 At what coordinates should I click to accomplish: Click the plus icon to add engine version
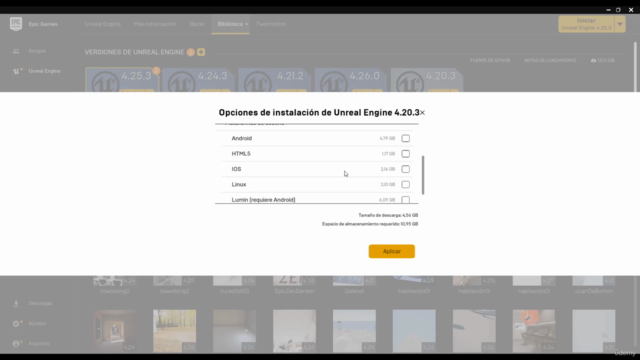coord(201,52)
